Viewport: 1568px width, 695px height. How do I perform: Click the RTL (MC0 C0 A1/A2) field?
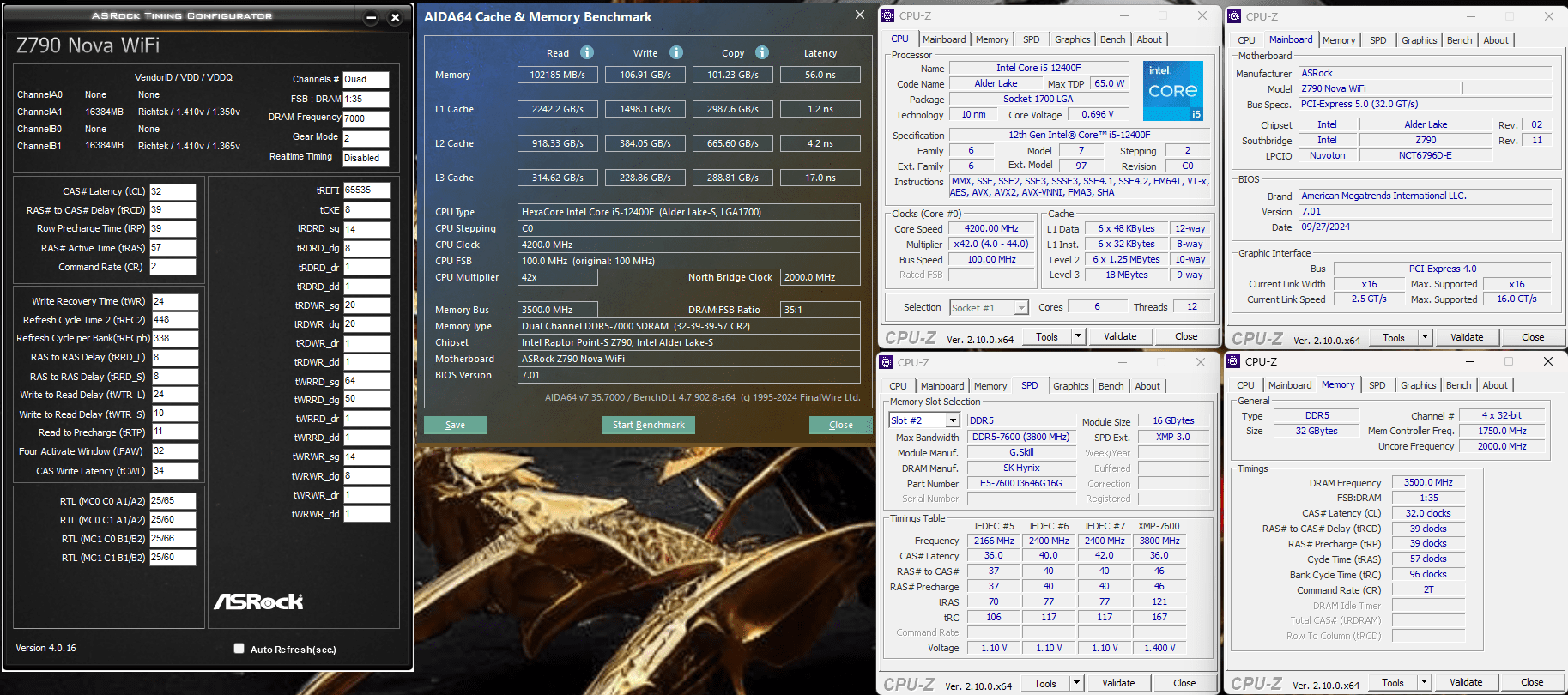173,500
